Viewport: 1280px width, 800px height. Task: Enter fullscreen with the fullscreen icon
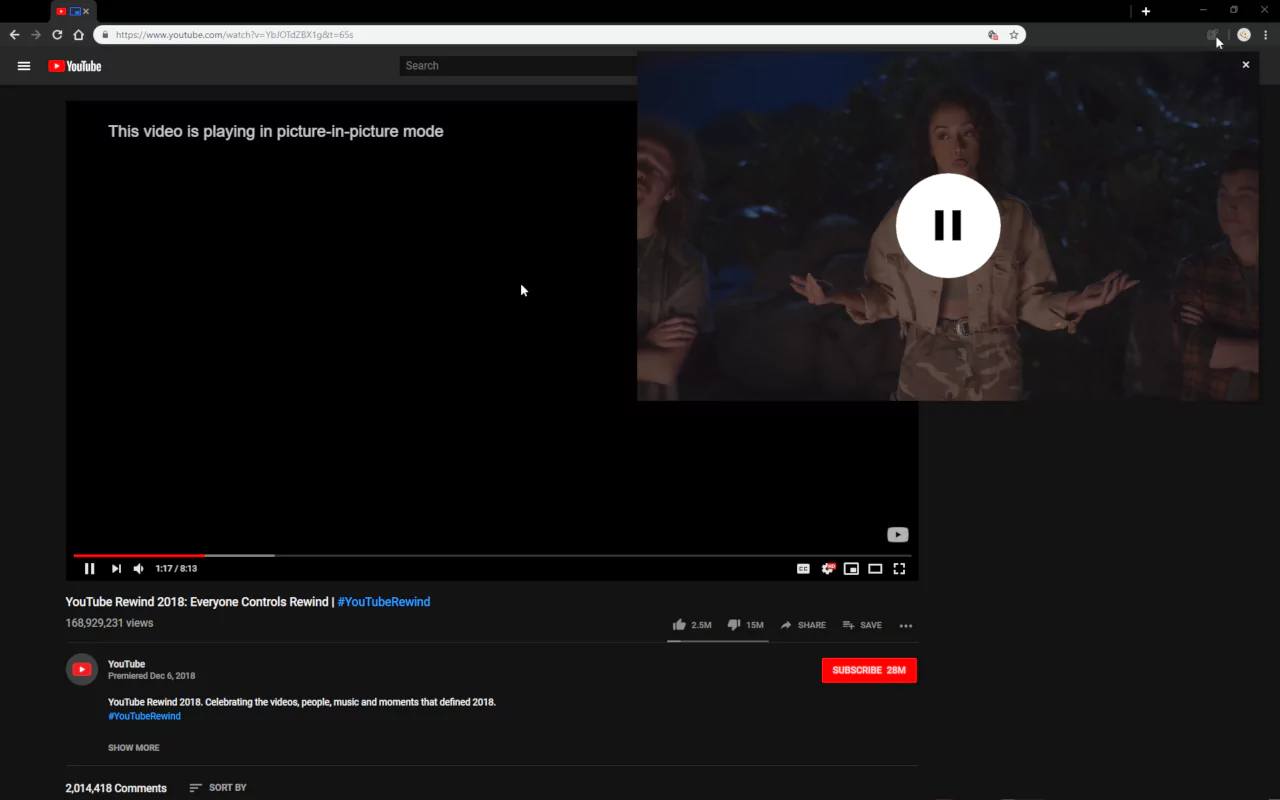tap(899, 568)
